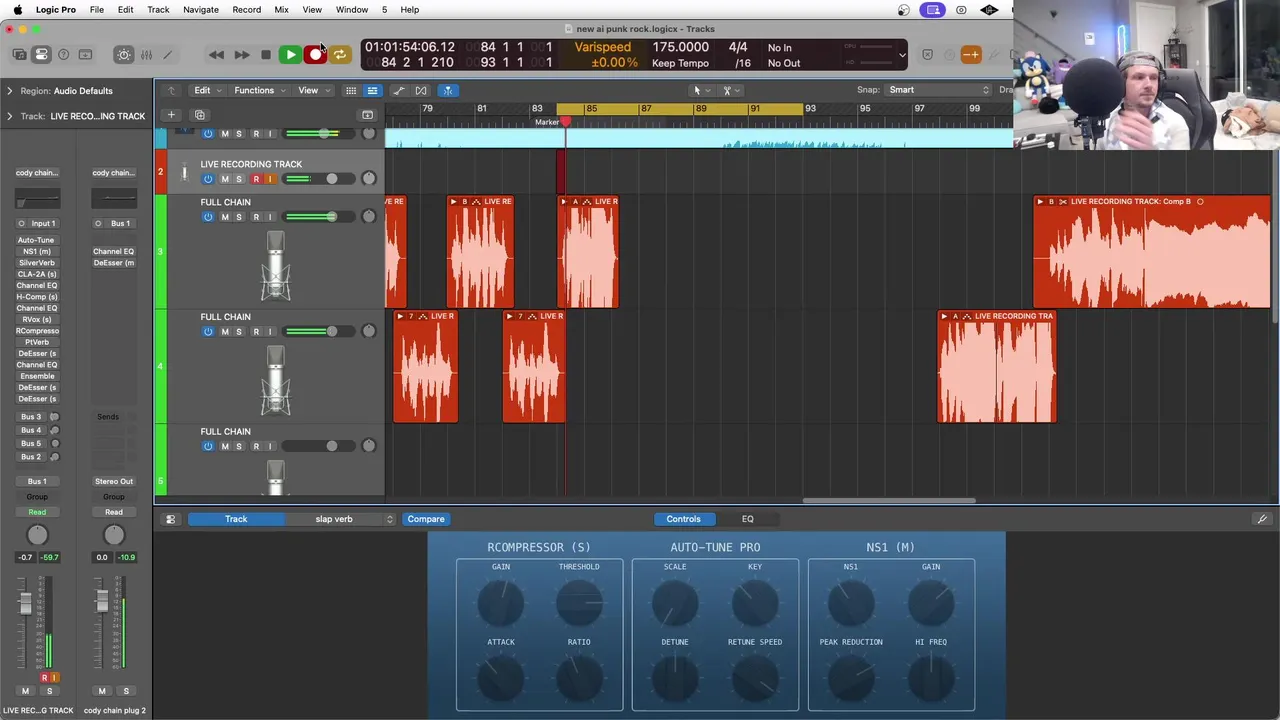Toggle input monitoring on LIVE RECORDING TRACK
This screenshot has height=720, width=1280.
(x=270, y=179)
